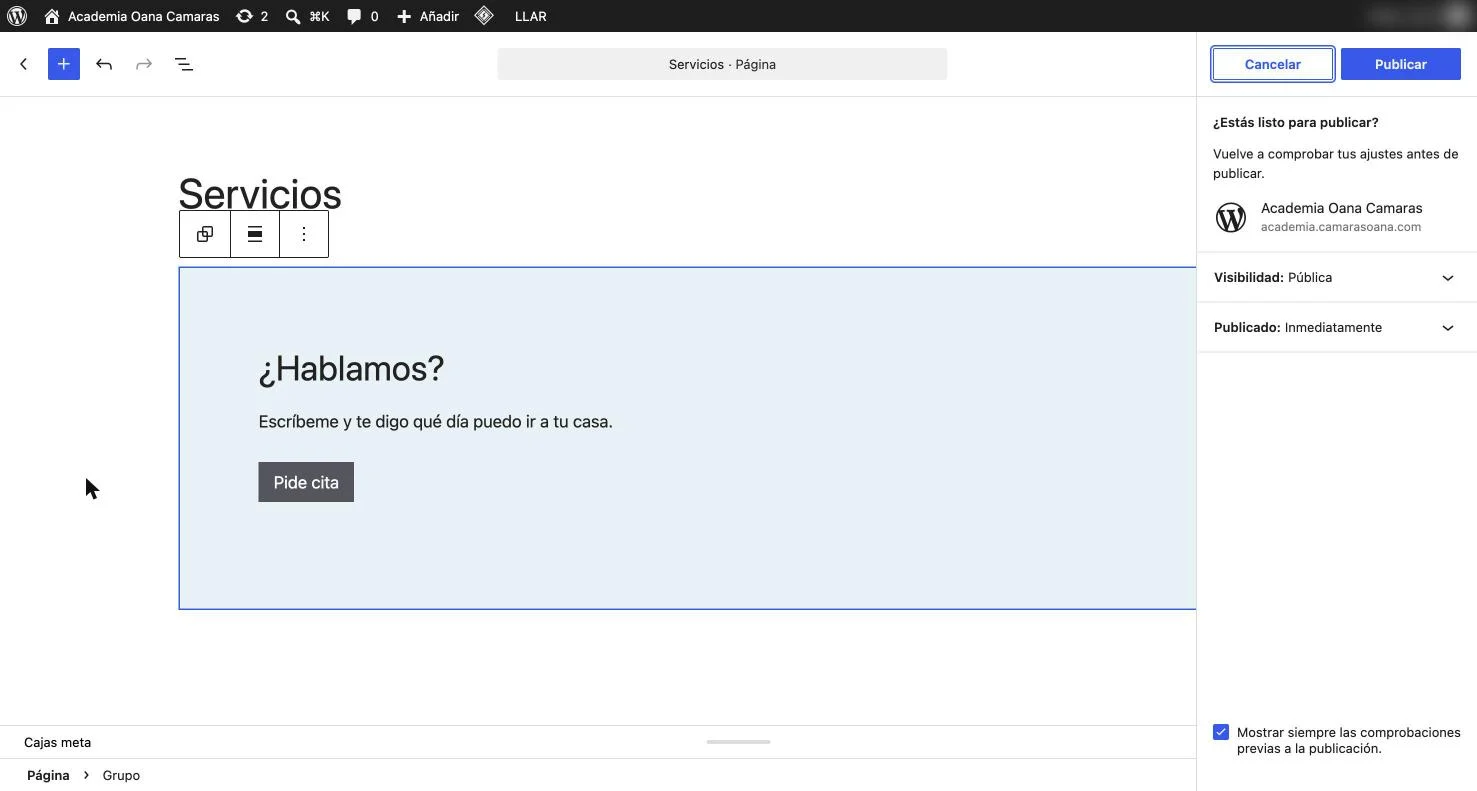The image size is (1477, 791).
Task: Open the LLAR admin bar item
Action: [530, 16]
